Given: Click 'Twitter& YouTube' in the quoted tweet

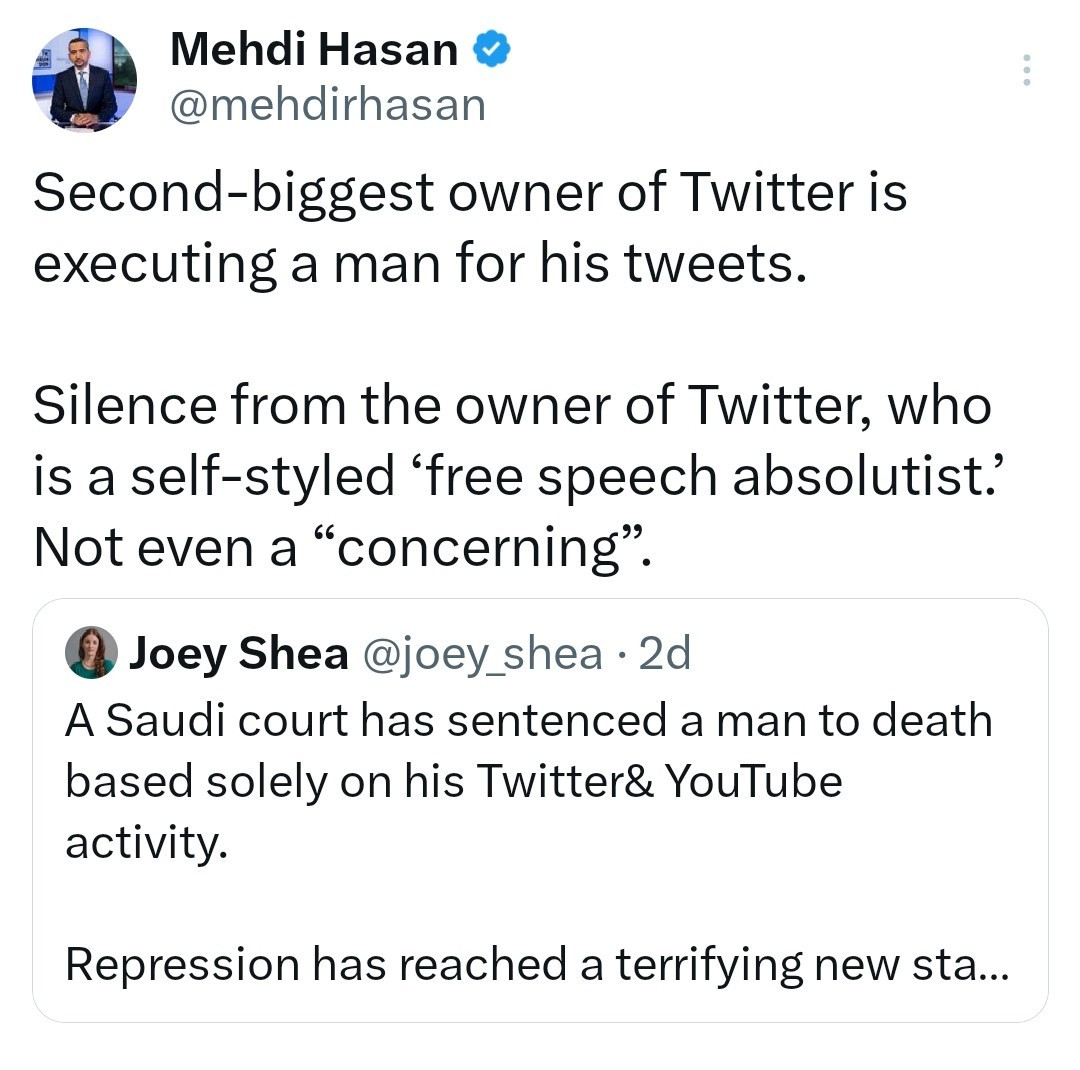Looking at the screenshot, I should click(x=658, y=782).
